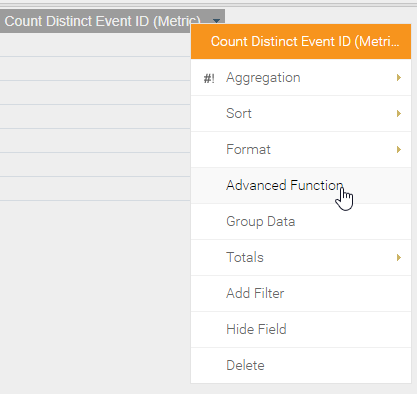This screenshot has width=417, height=394.
Task: Click the orange menu title header
Action: tap(301, 42)
